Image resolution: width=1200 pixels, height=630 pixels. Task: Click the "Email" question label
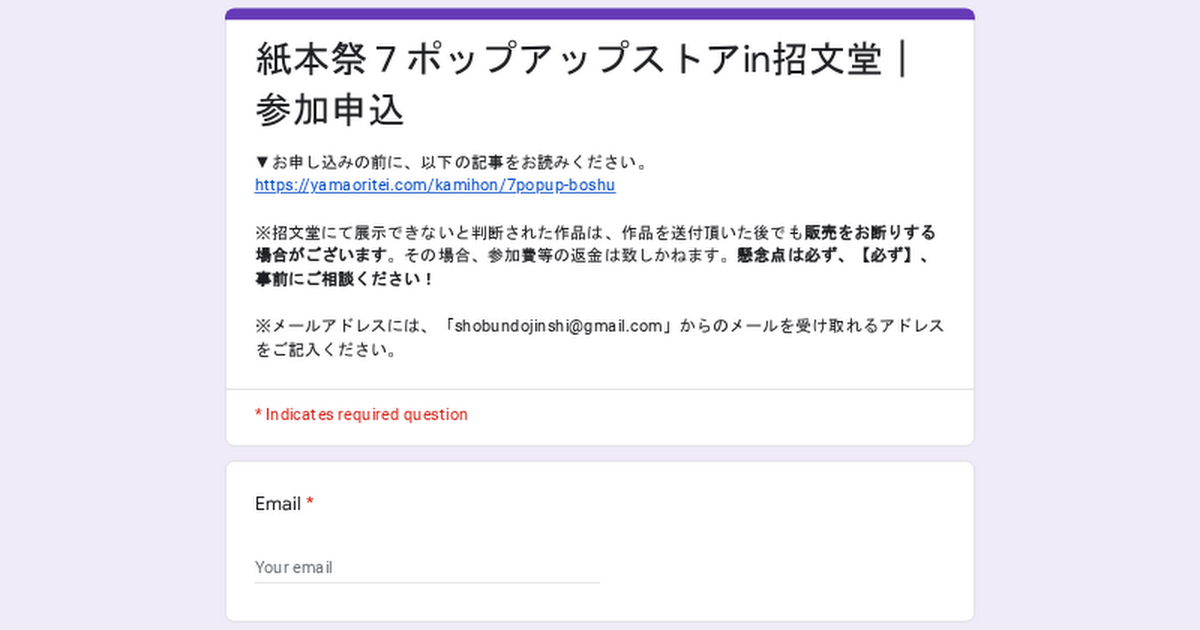277,504
